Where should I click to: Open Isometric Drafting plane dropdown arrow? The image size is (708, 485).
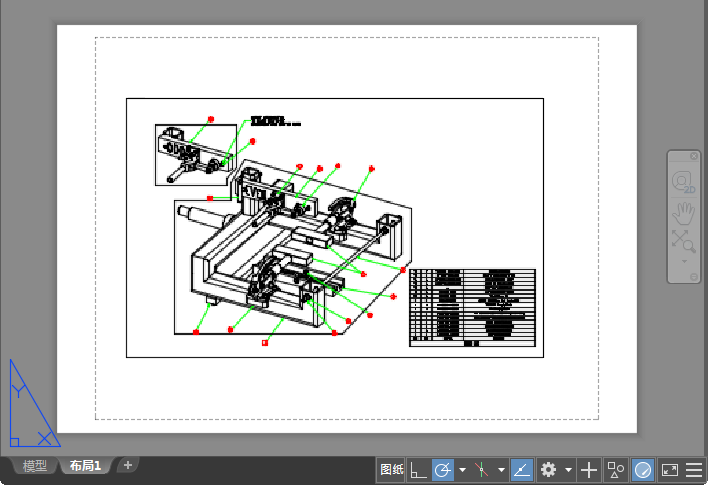(x=501, y=470)
